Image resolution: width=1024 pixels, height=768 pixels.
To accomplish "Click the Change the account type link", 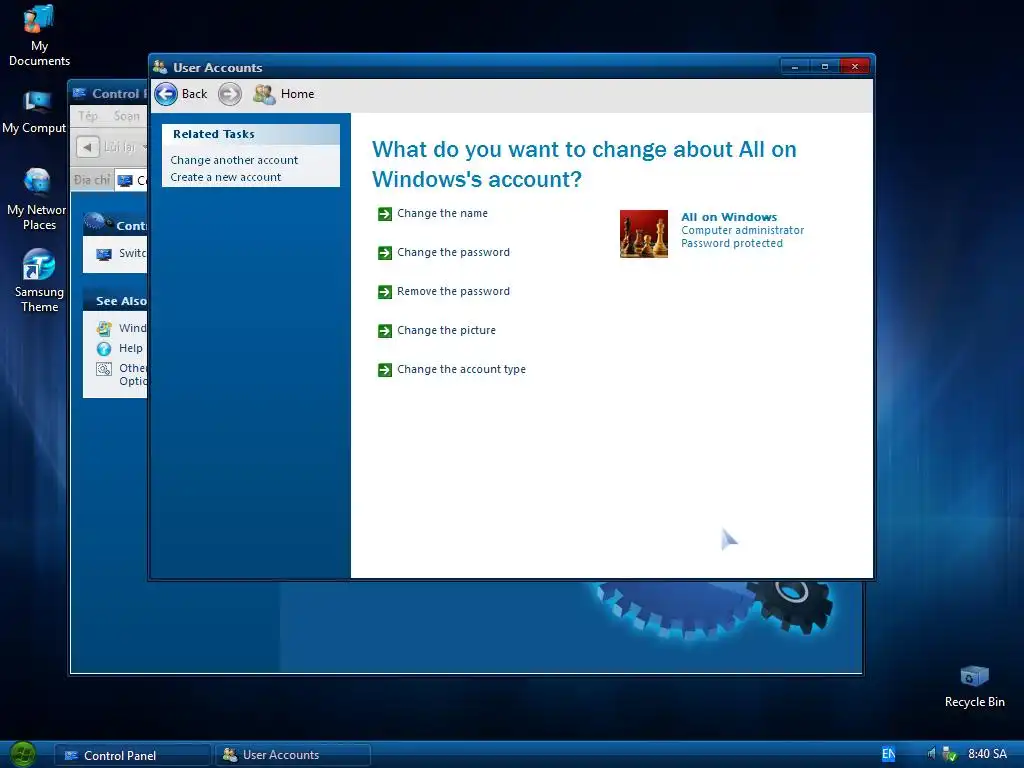I will click(461, 370).
